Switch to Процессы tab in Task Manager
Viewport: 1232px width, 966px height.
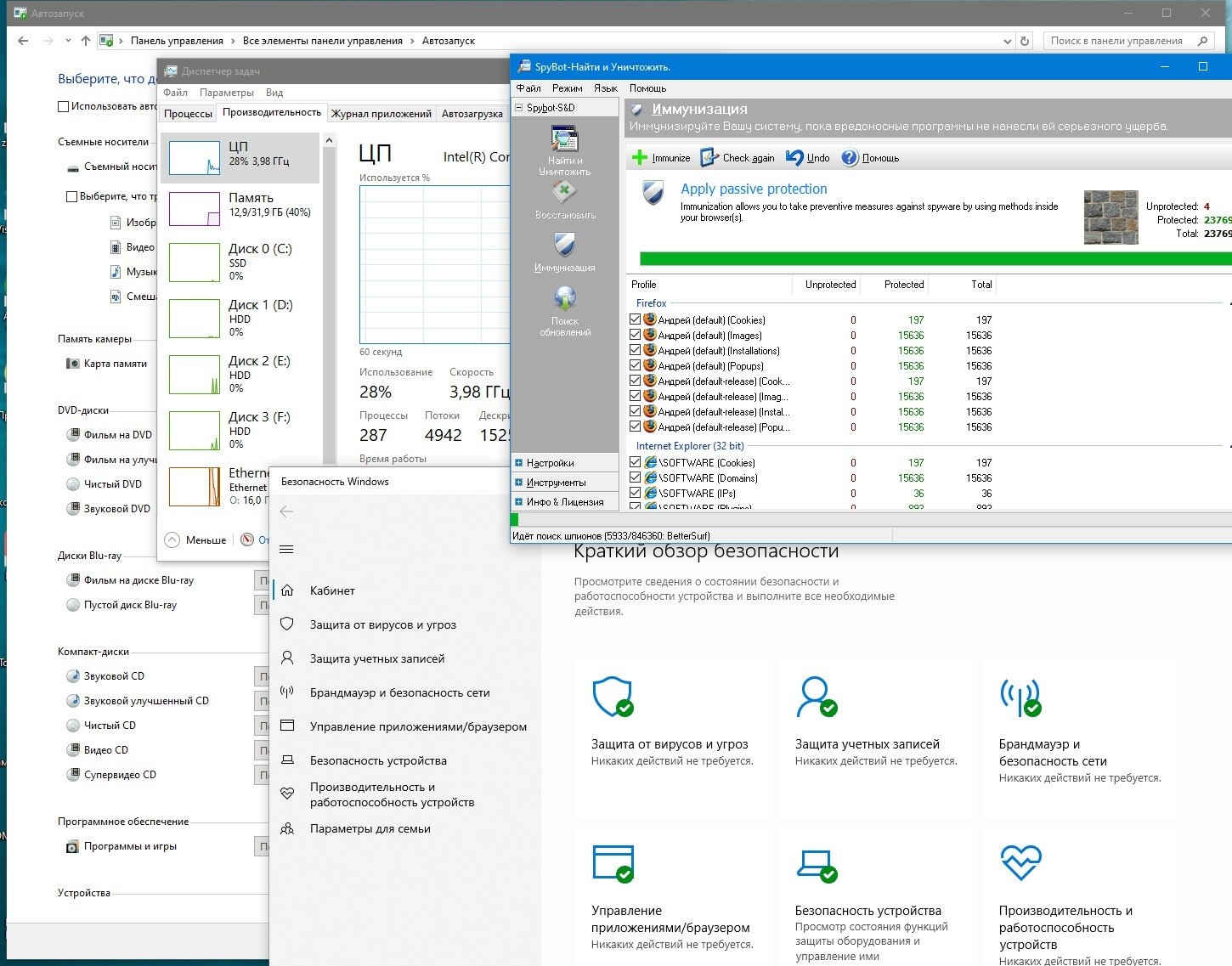pyautogui.click(x=188, y=114)
